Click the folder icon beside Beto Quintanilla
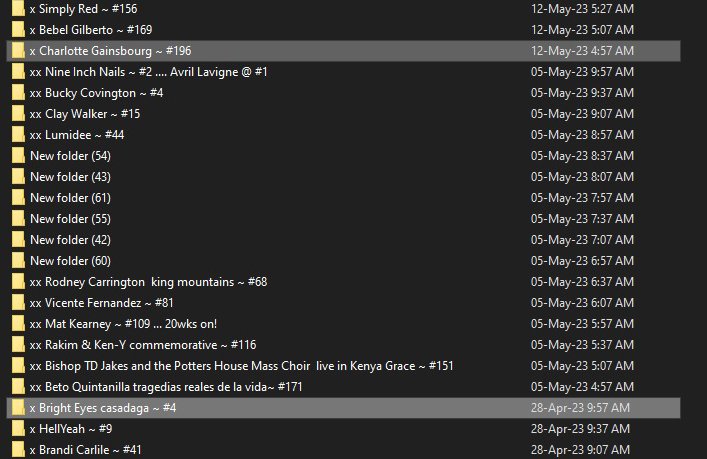This screenshot has width=707, height=459. [18, 387]
